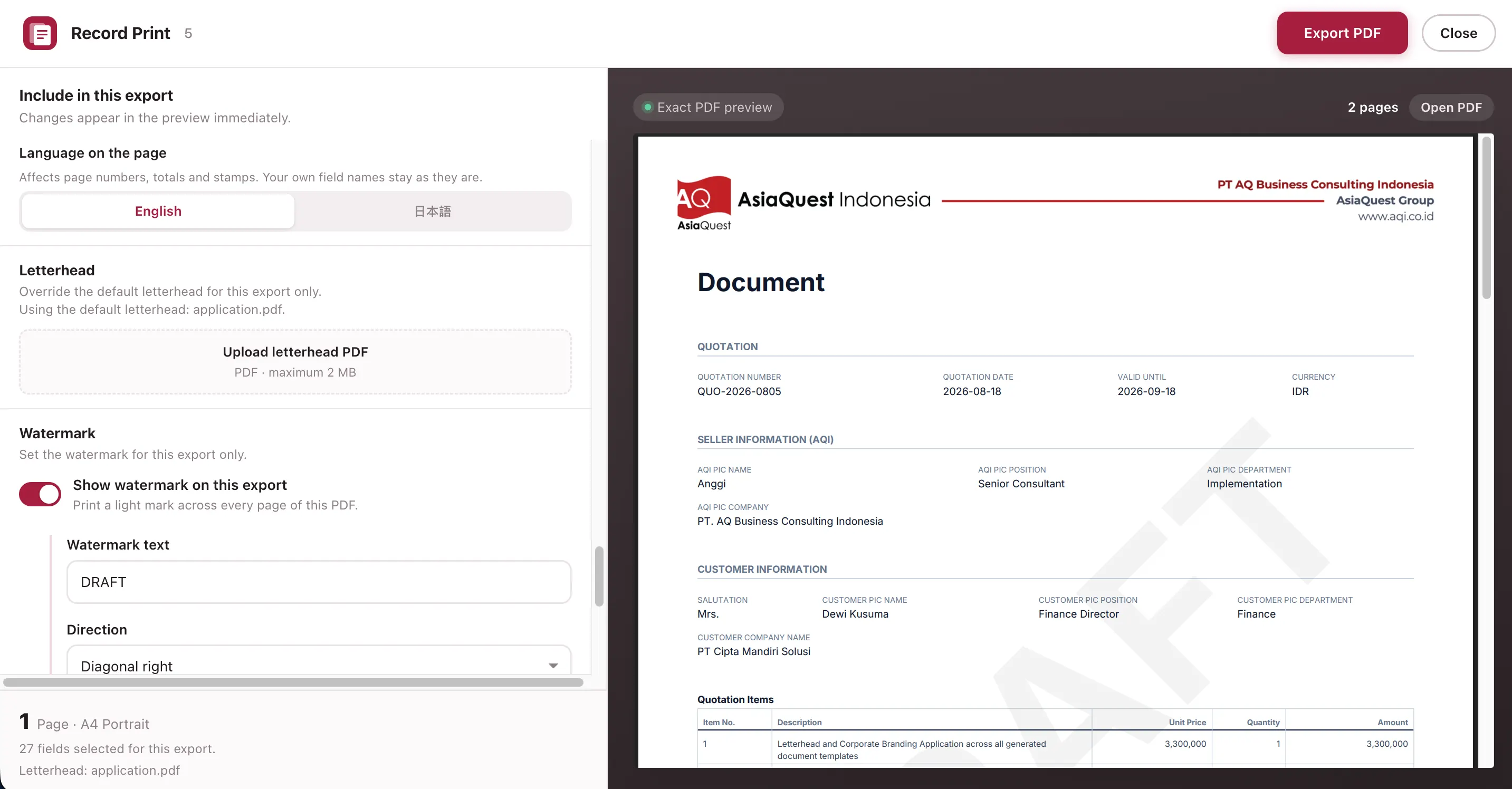Click the Record Print app logo icon

(40, 33)
